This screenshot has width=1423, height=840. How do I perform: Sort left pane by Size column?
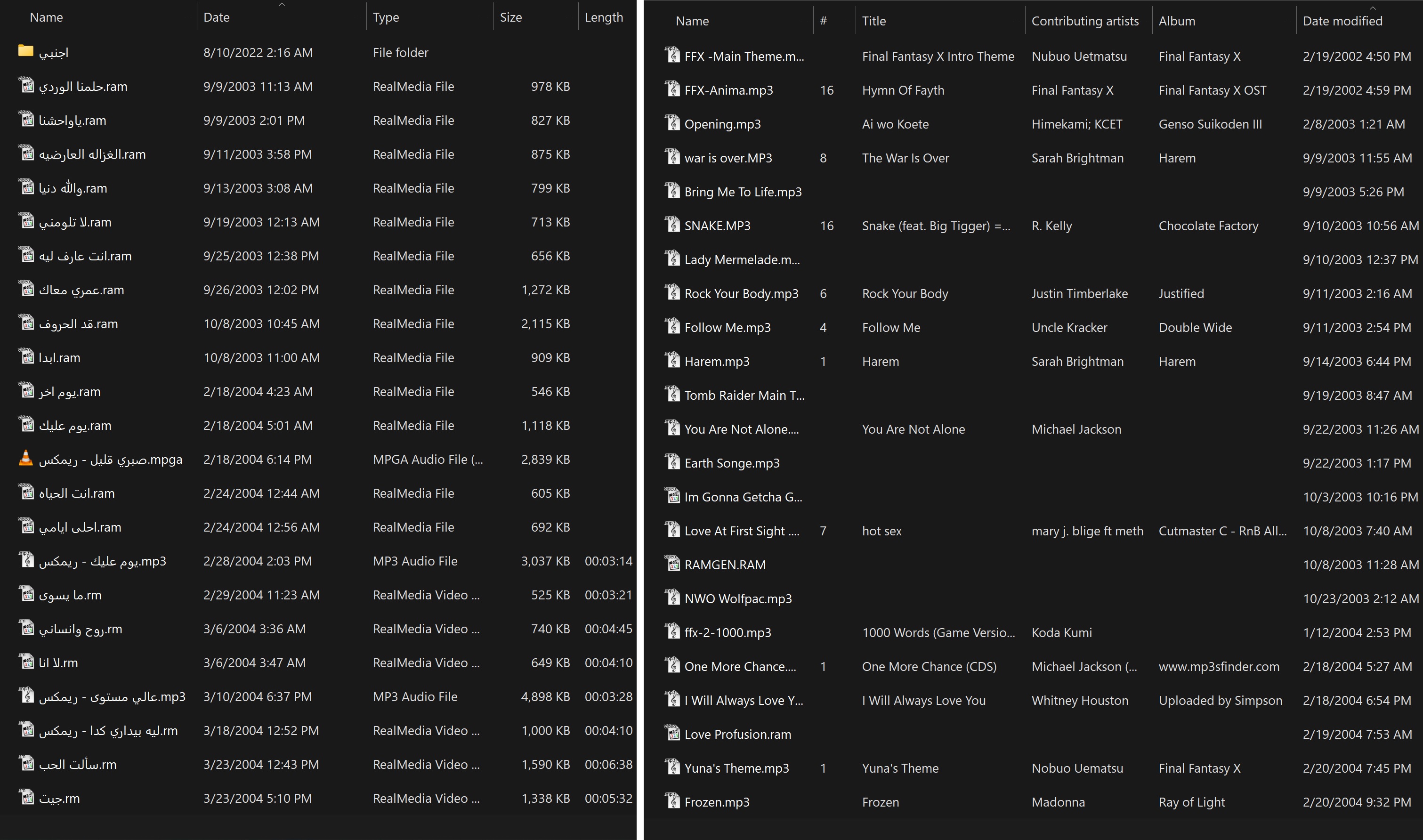510,17
